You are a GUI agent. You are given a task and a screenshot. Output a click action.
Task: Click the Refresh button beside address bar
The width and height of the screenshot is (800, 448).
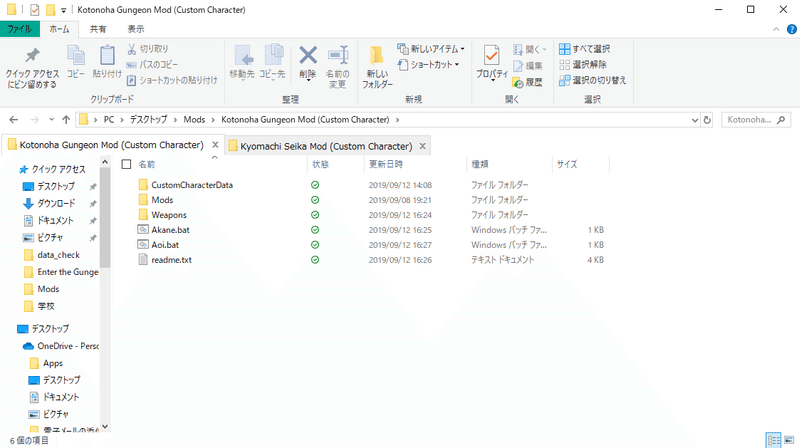pos(707,120)
